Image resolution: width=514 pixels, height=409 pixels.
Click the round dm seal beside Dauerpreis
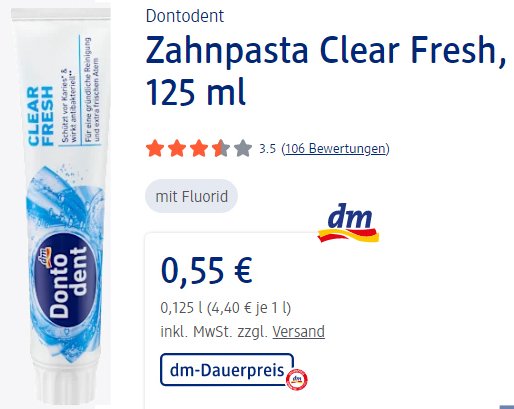click(297, 379)
